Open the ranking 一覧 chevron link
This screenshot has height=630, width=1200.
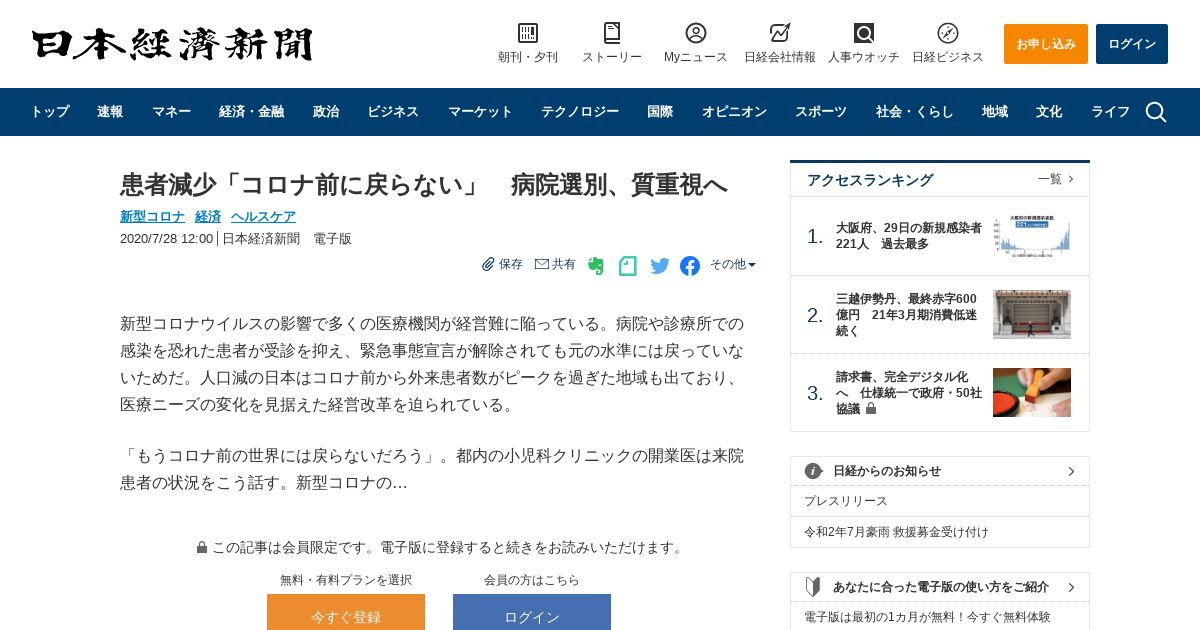click(1056, 179)
